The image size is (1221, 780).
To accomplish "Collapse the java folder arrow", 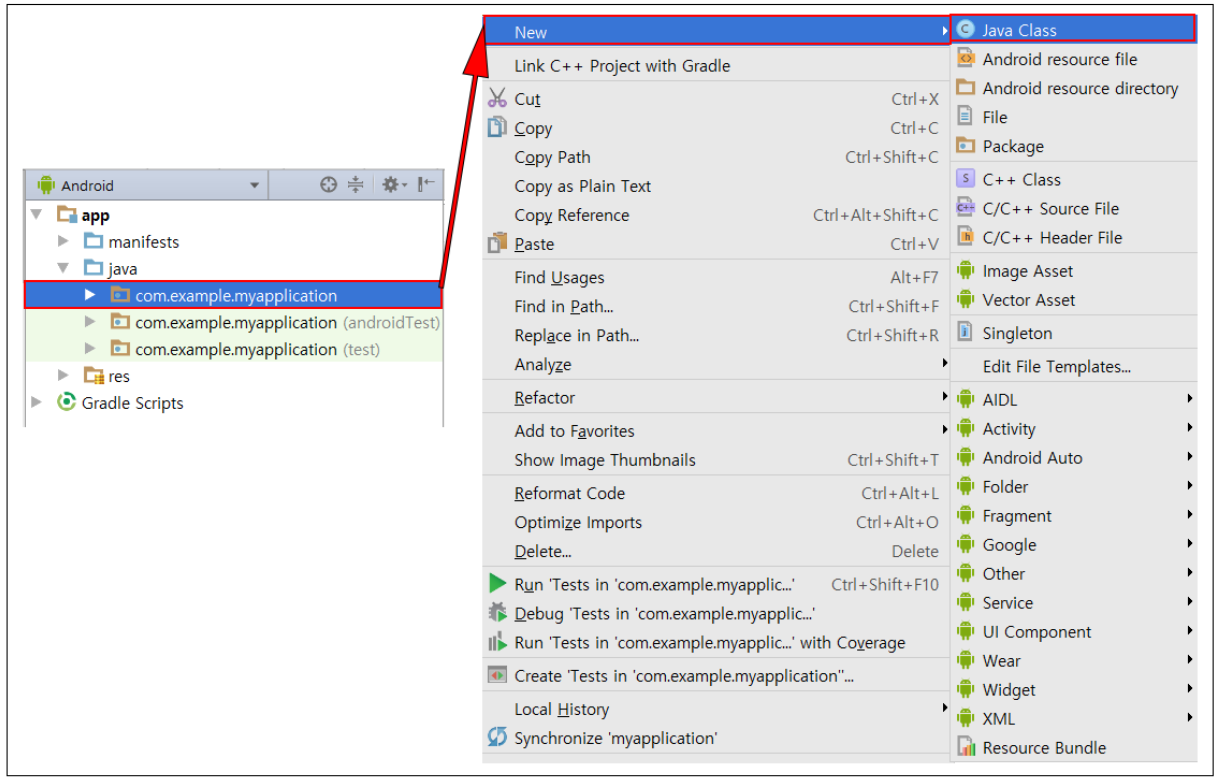I will [x=63, y=268].
